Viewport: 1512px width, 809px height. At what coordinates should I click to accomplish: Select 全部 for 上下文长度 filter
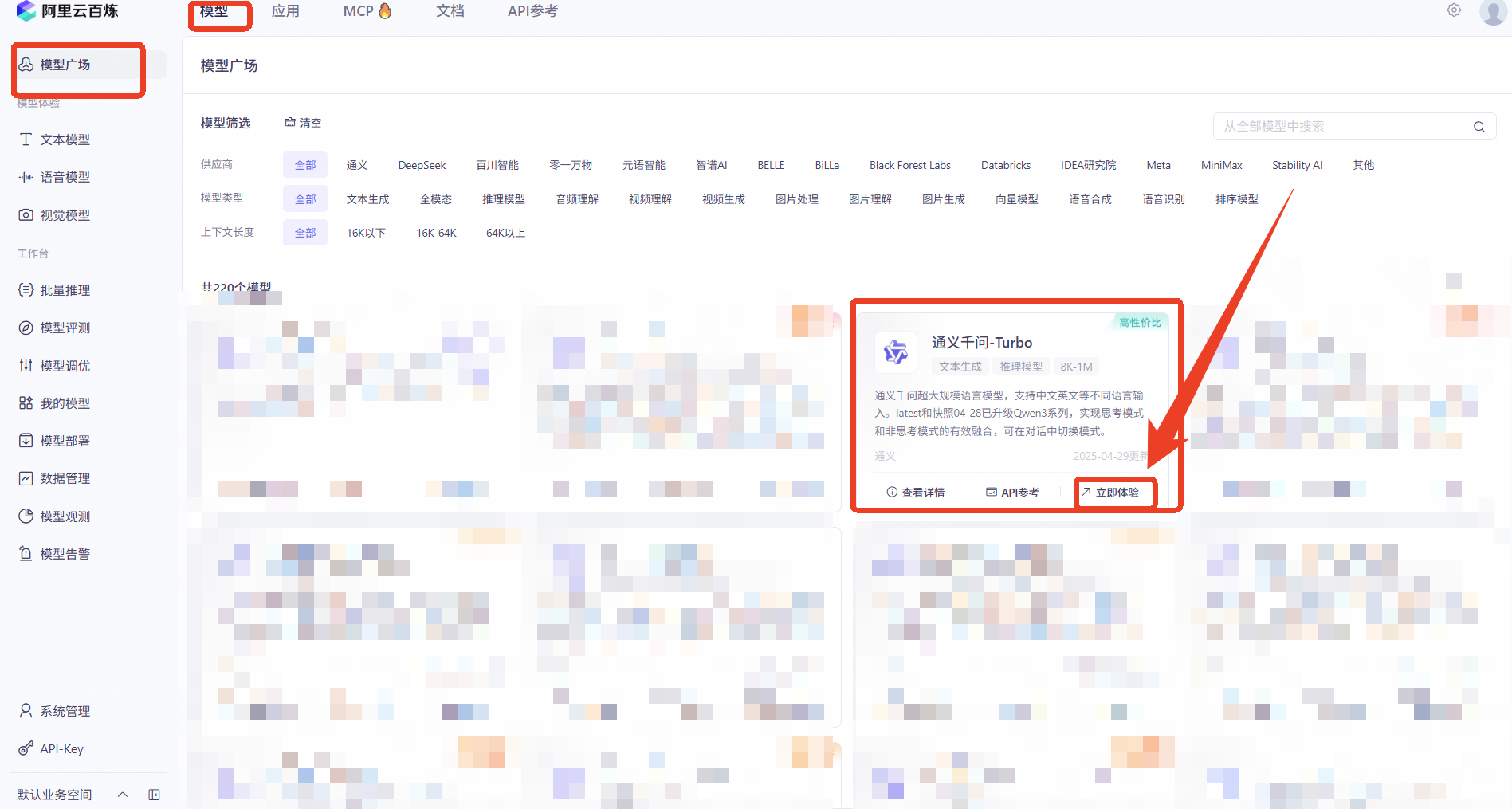[x=305, y=233]
